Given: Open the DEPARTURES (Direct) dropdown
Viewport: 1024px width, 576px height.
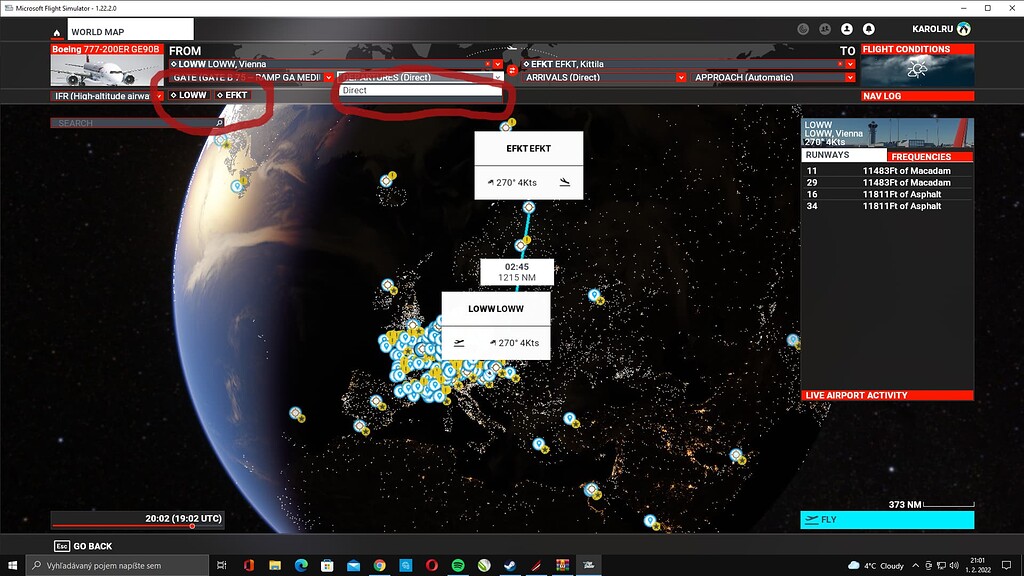Looking at the screenshot, I should pyautogui.click(x=420, y=77).
